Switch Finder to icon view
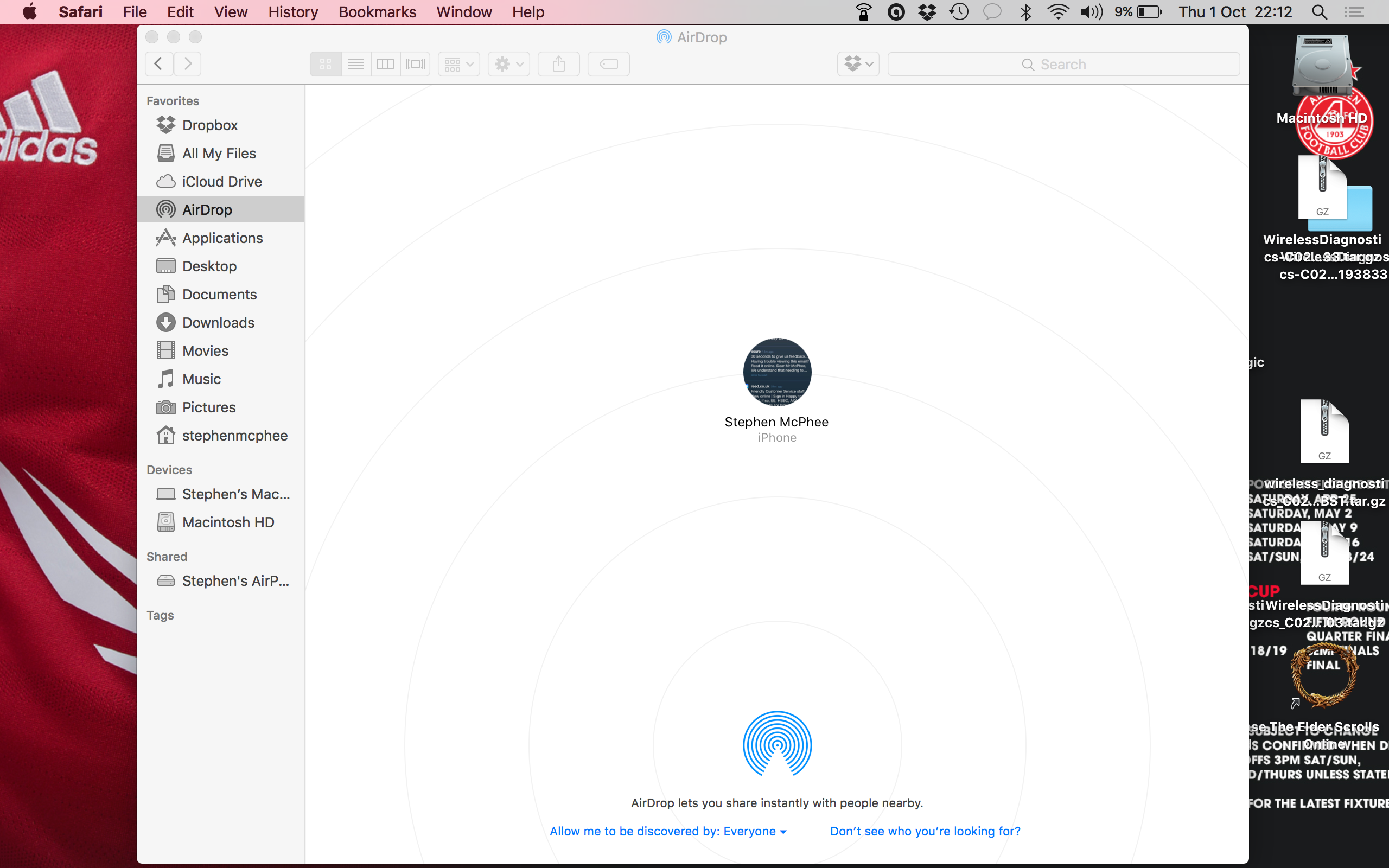1389x868 pixels. pos(326,63)
